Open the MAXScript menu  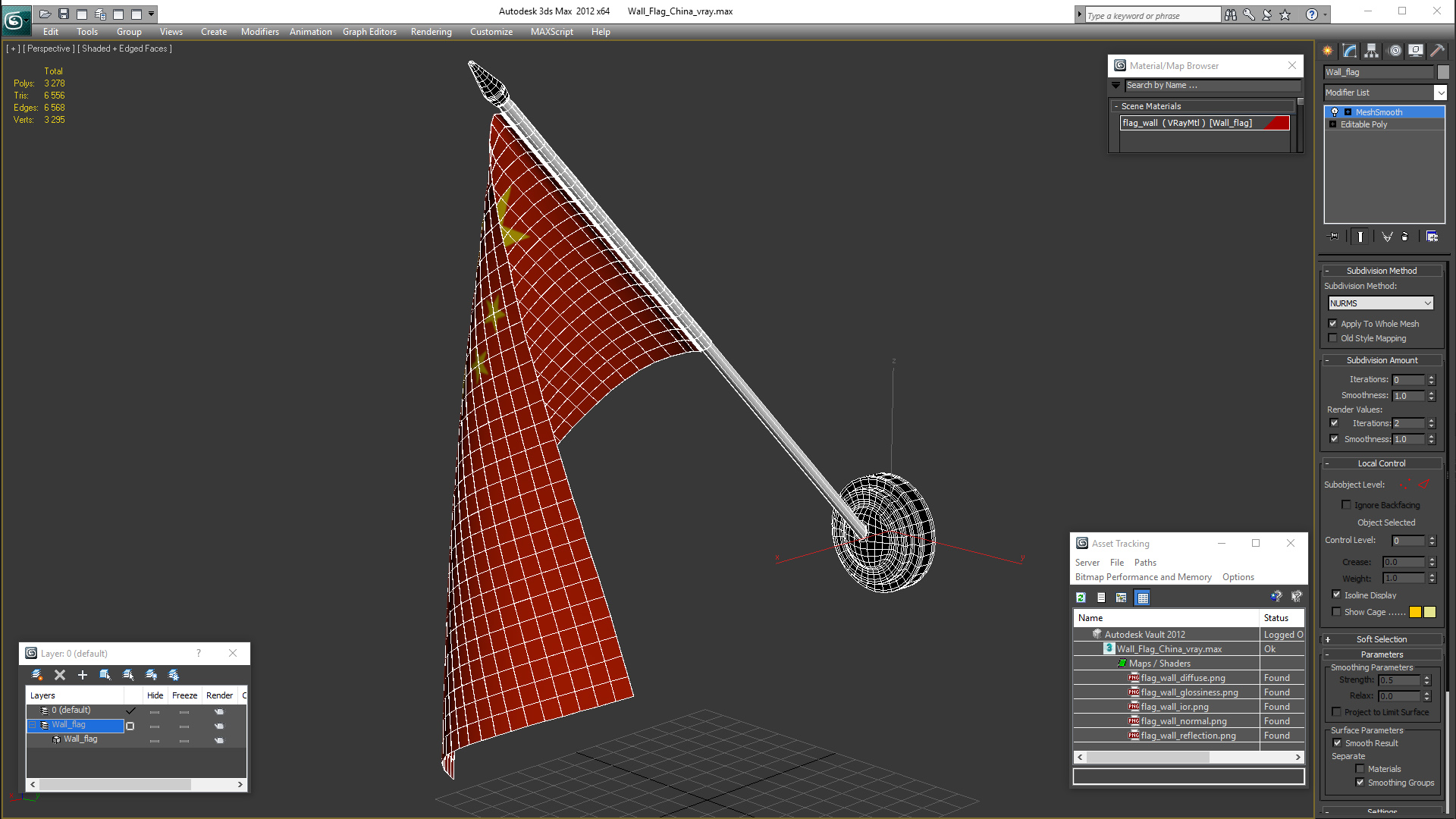[x=552, y=32]
